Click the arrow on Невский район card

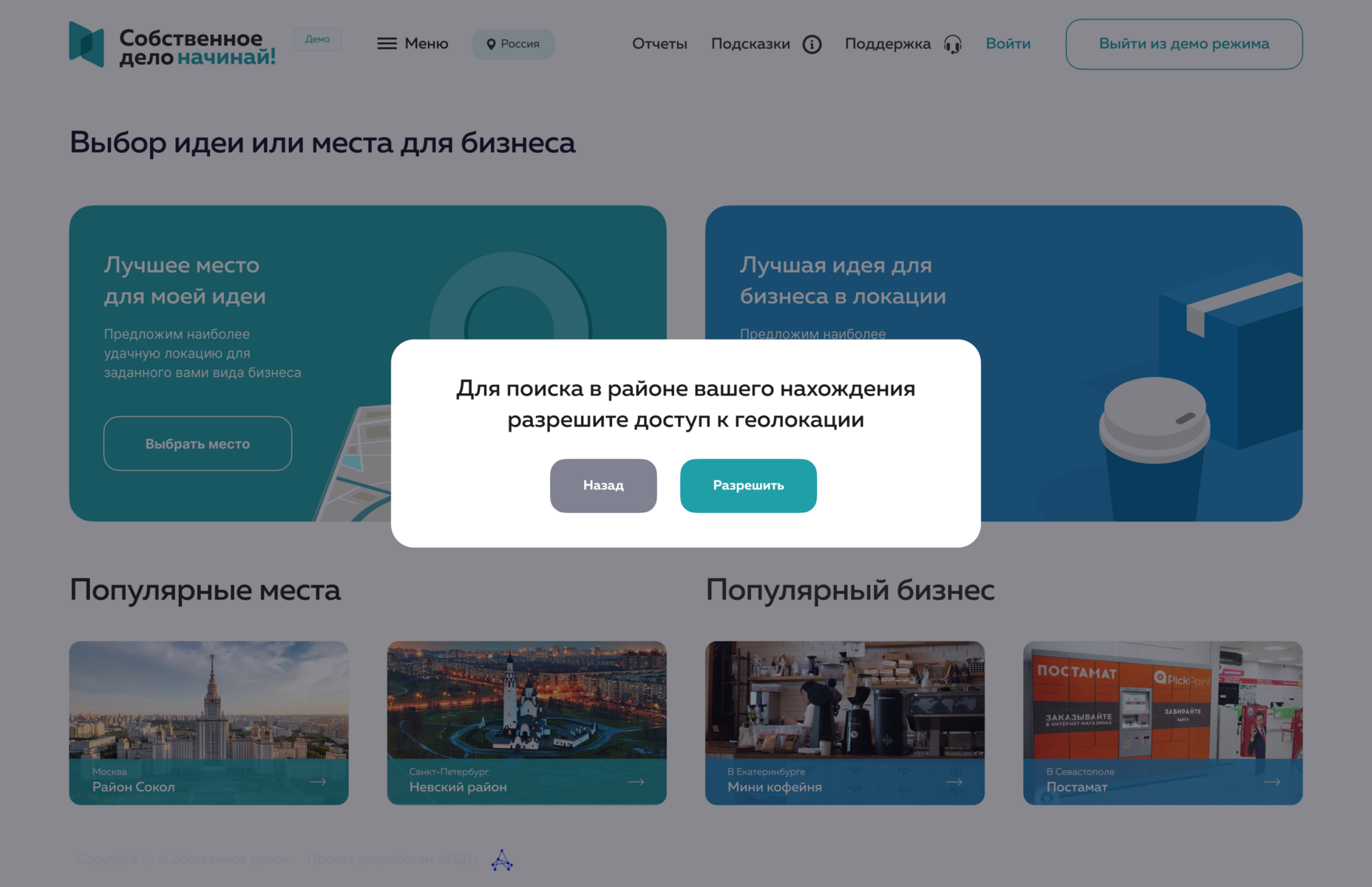(x=636, y=781)
